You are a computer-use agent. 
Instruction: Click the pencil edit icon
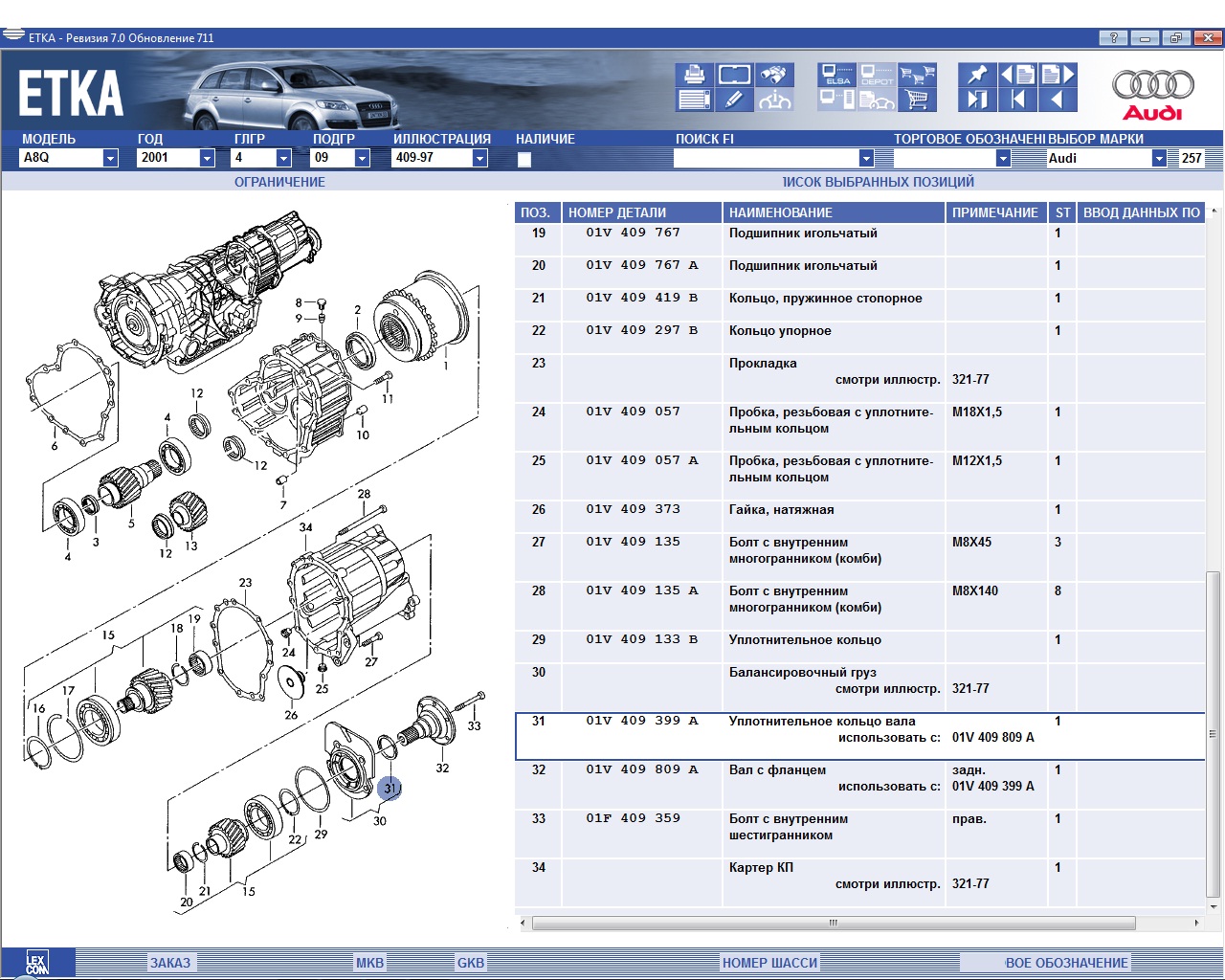734,100
